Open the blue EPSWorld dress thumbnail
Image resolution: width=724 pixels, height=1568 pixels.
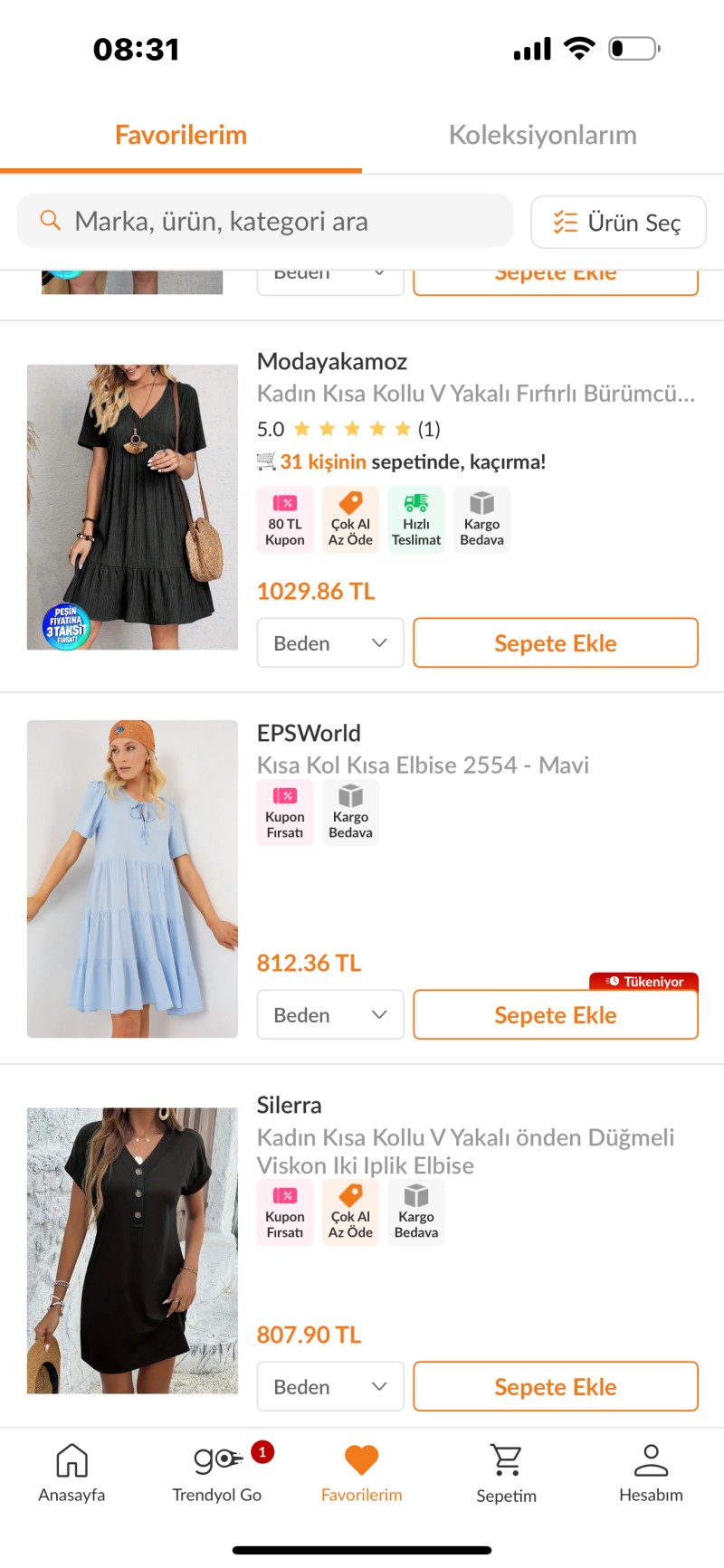(132, 879)
